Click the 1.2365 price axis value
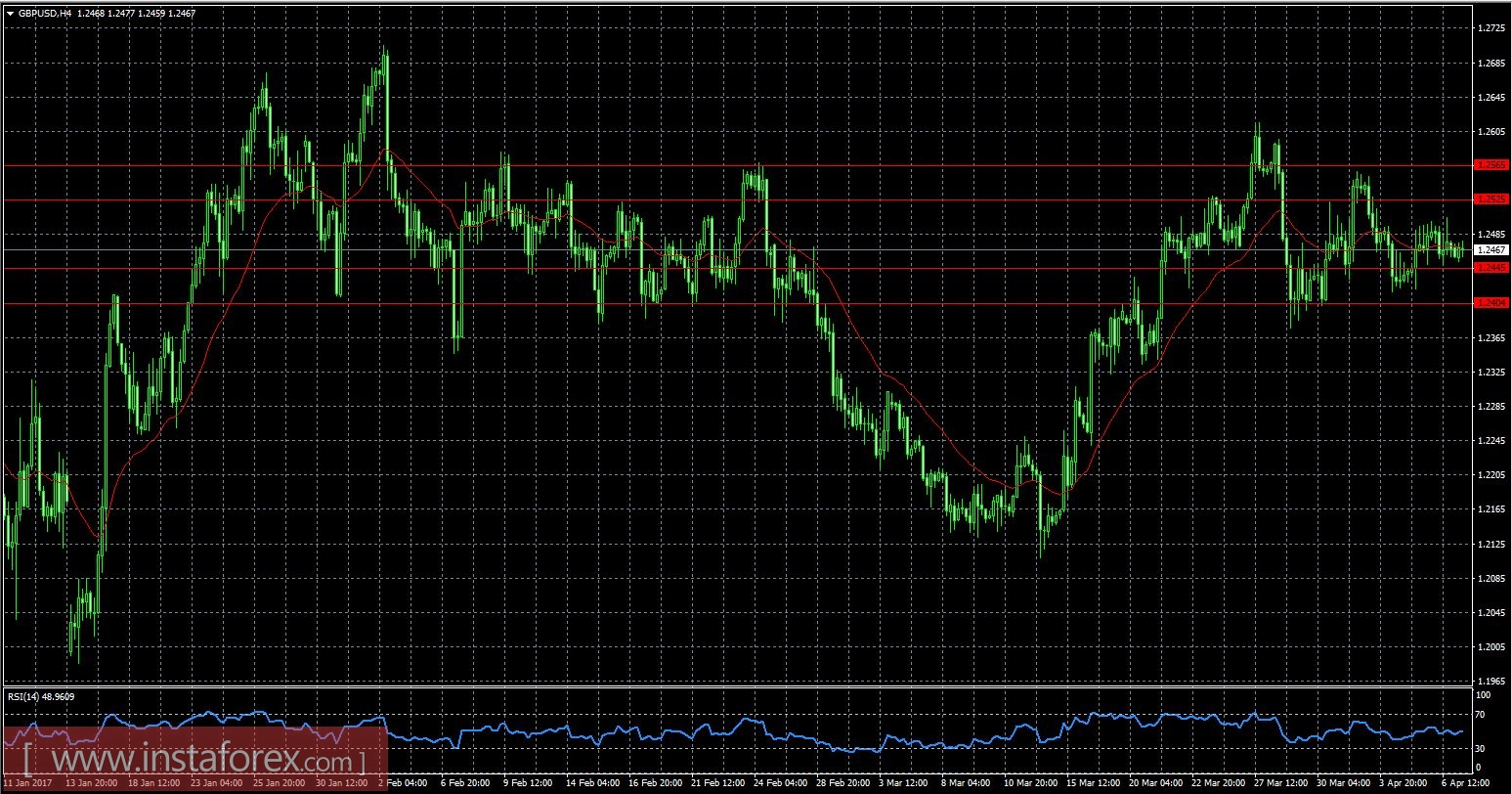The image size is (1512, 794). [1492, 338]
